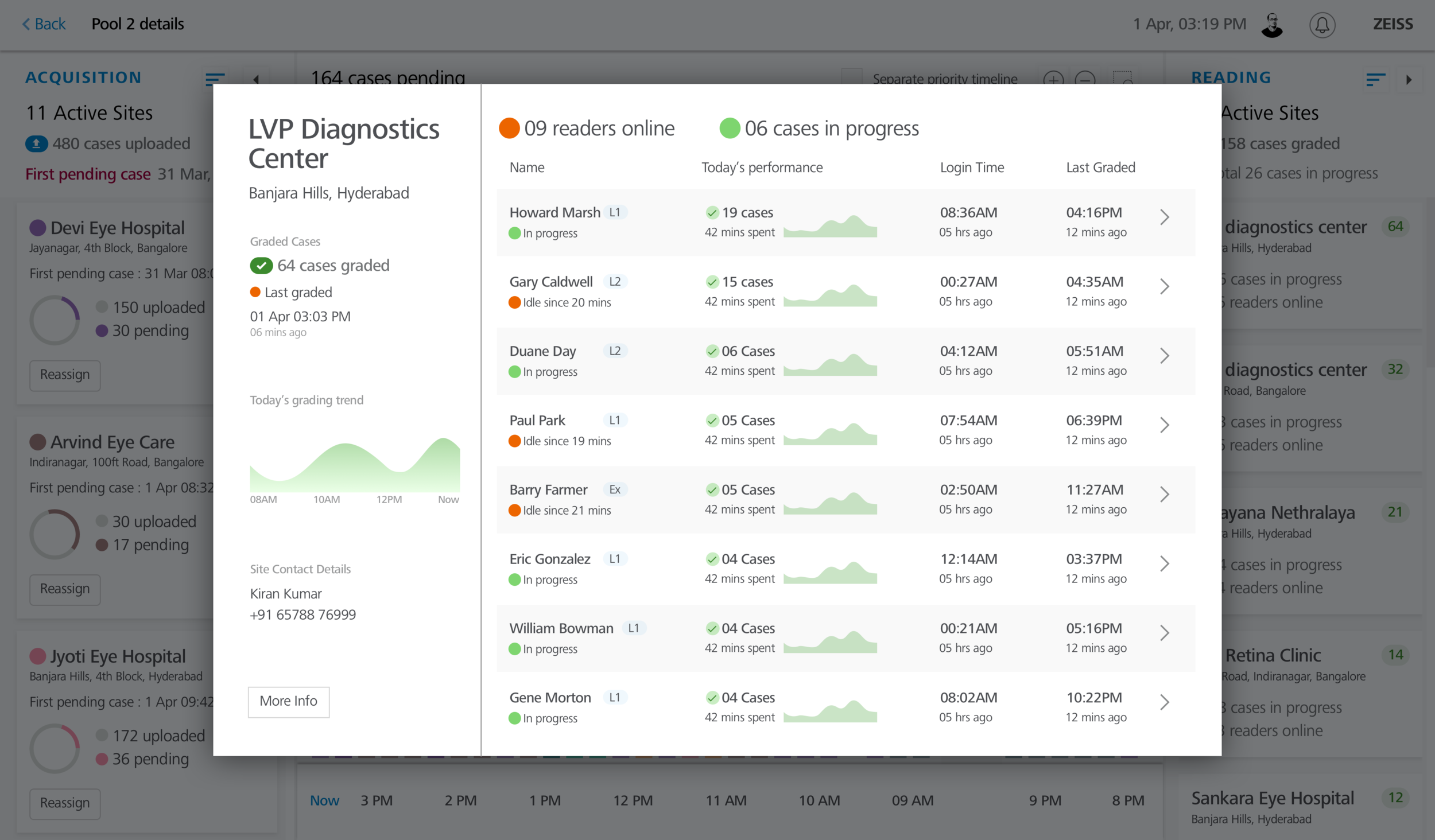Viewport: 1435px width, 840px height.
Task: Click Gary Caldwell 15 cases check icon
Action: [x=712, y=282]
